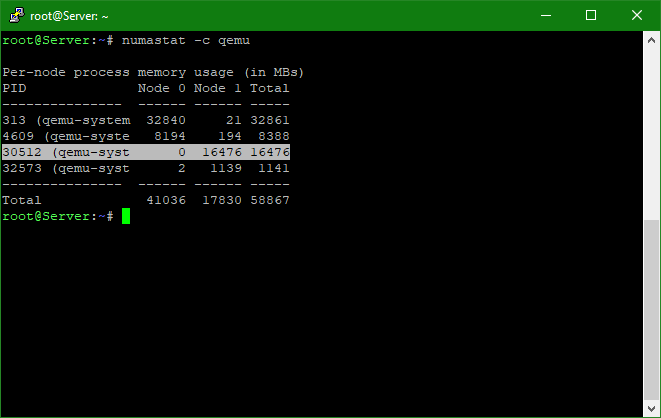Click summary Node 0 value 41036
Viewport: 661px width, 418px height.
[166, 200]
